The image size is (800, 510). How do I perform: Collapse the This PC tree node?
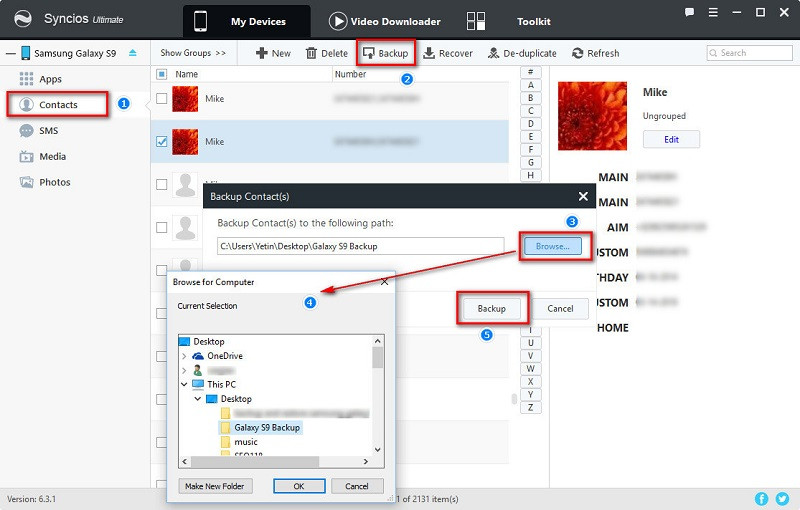[x=184, y=385]
